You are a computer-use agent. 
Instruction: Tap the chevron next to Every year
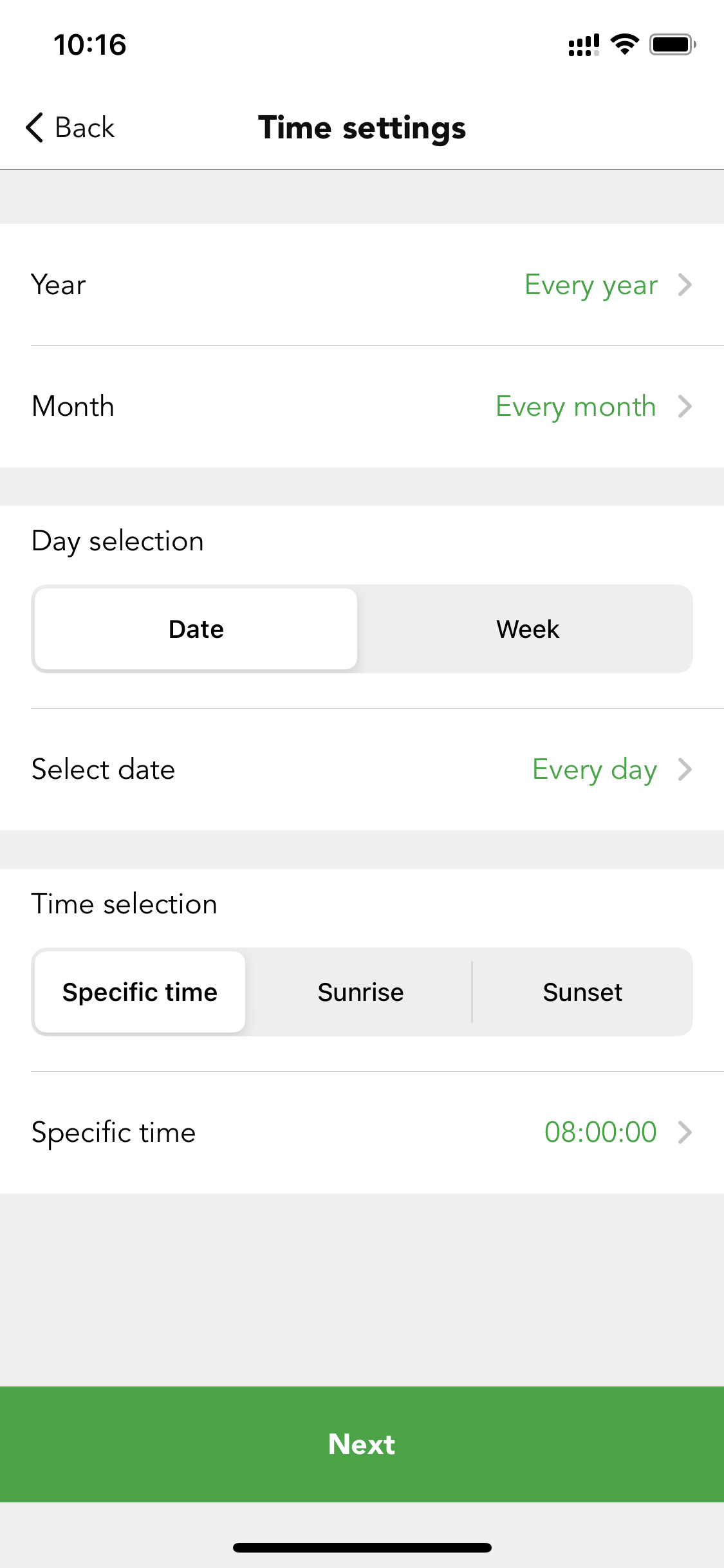point(685,285)
